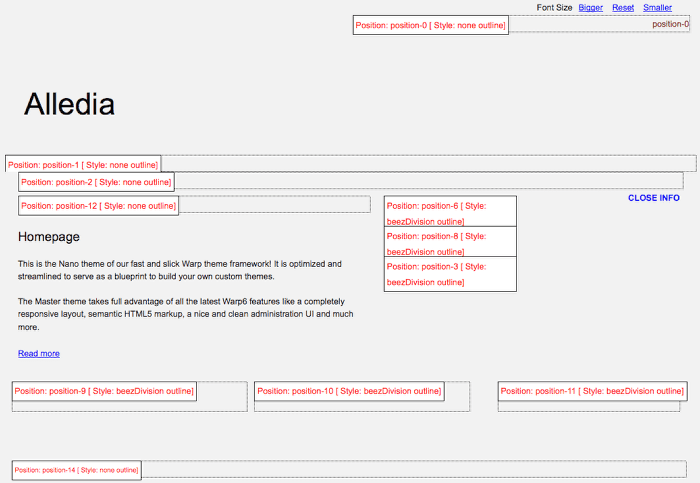The height and width of the screenshot is (483, 700).
Task: Click the Reset font size link
Action: coord(623,8)
